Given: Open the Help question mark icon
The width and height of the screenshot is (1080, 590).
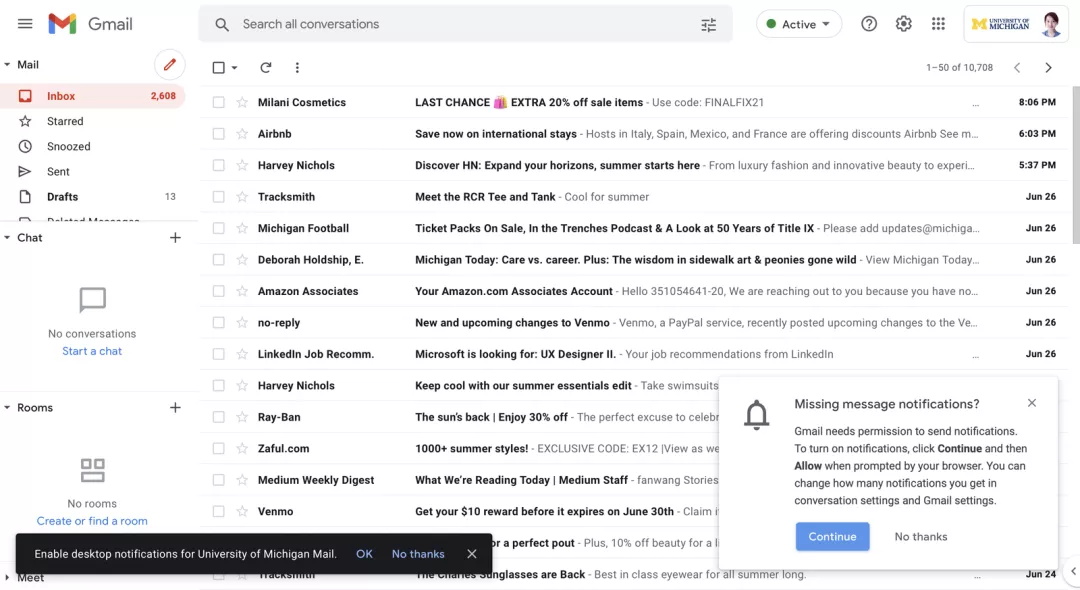Looking at the screenshot, I should [869, 24].
